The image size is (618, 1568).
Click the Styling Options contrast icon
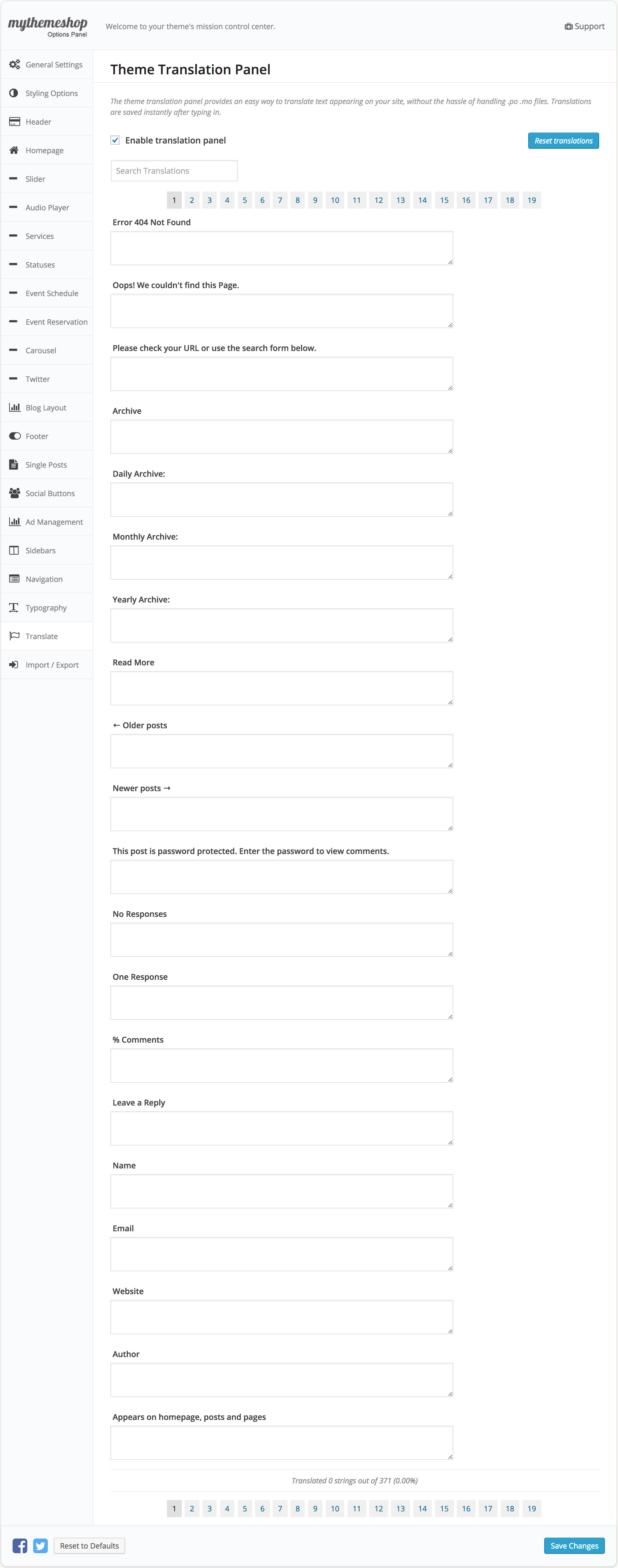pos(14,93)
